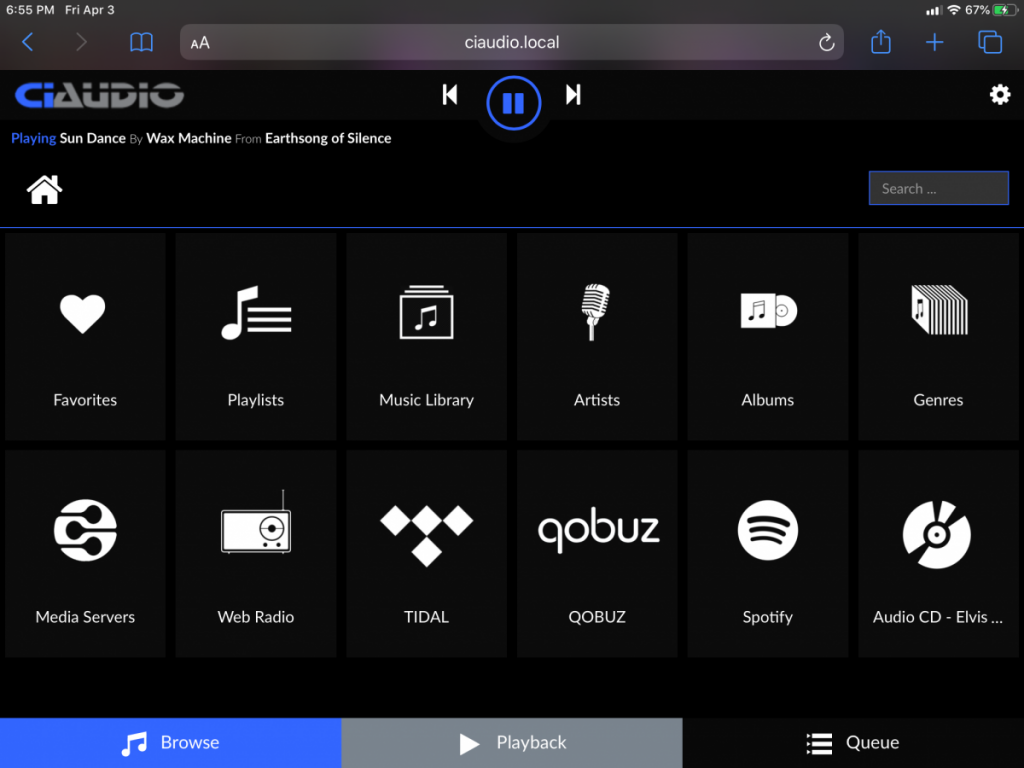Open the Favorites tile
Image resolution: width=1024 pixels, height=768 pixels.
(85, 336)
